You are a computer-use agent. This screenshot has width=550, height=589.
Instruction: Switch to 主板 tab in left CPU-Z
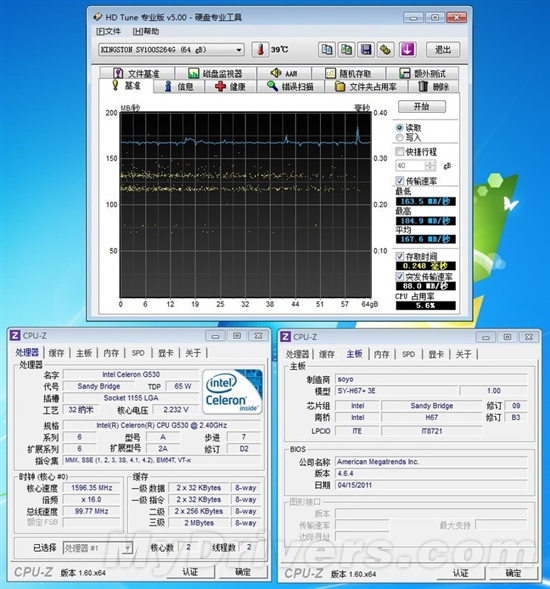[x=84, y=353]
